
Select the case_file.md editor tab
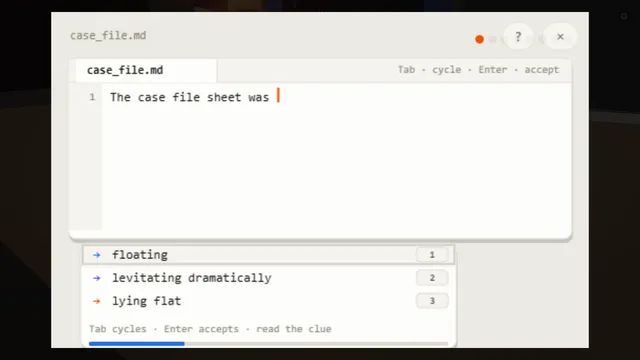pyautogui.click(x=146, y=70)
